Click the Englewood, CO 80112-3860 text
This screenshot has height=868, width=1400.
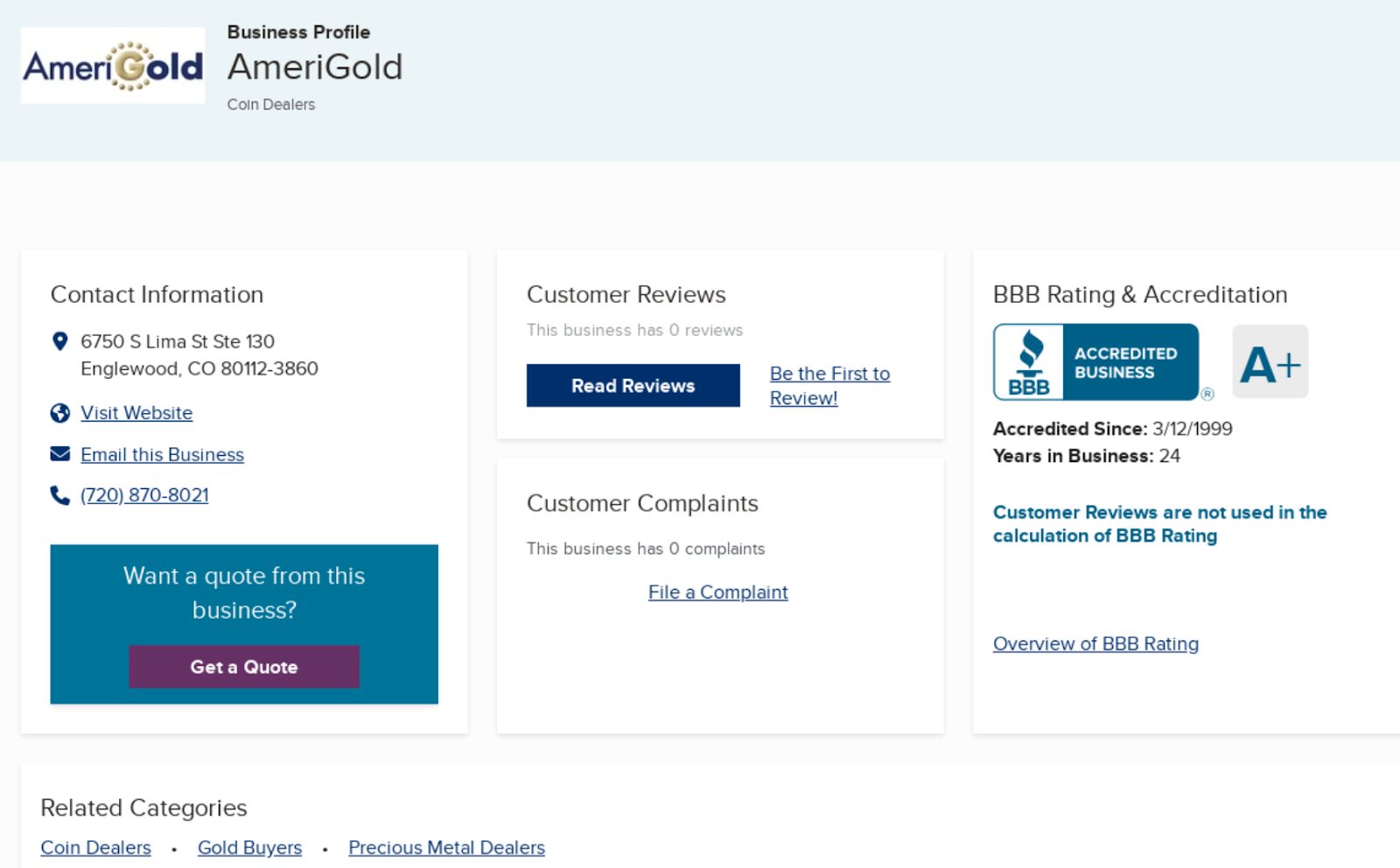(x=199, y=368)
